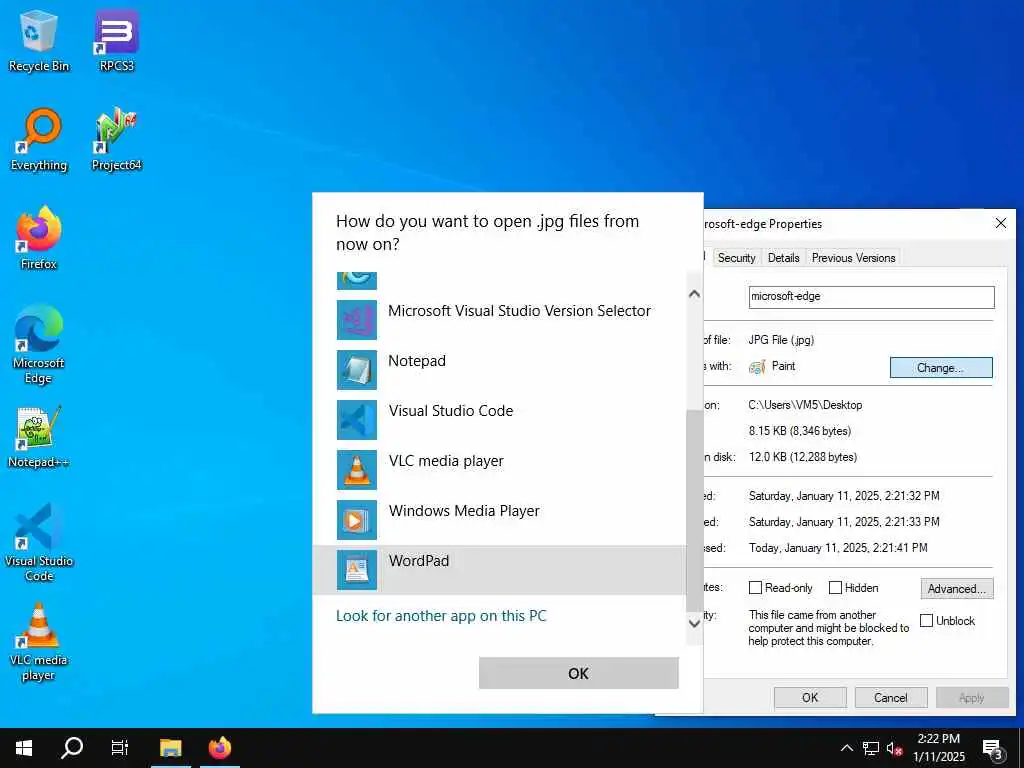This screenshot has width=1024, height=768.
Task: Choose the Notepad app icon in list
Action: click(357, 370)
